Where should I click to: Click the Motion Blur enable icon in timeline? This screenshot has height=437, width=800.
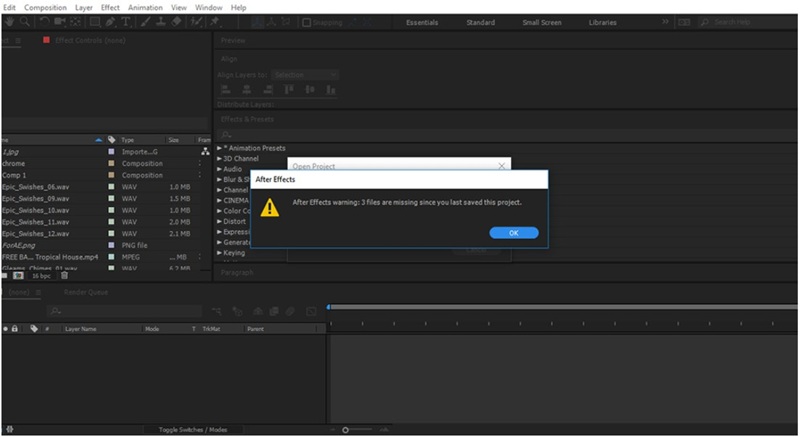[290, 311]
